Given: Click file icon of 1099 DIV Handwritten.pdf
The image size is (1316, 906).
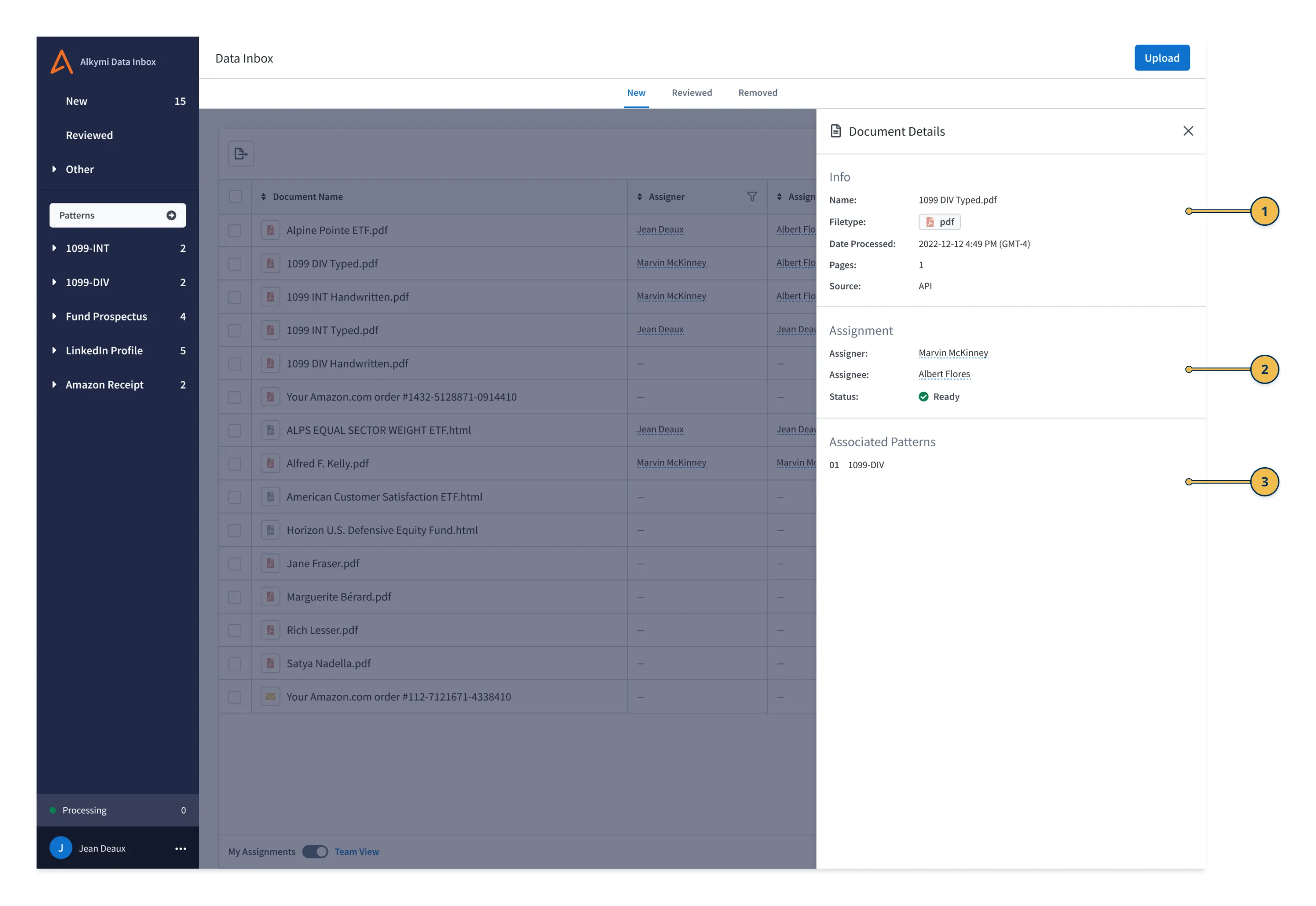Looking at the screenshot, I should click(x=270, y=363).
